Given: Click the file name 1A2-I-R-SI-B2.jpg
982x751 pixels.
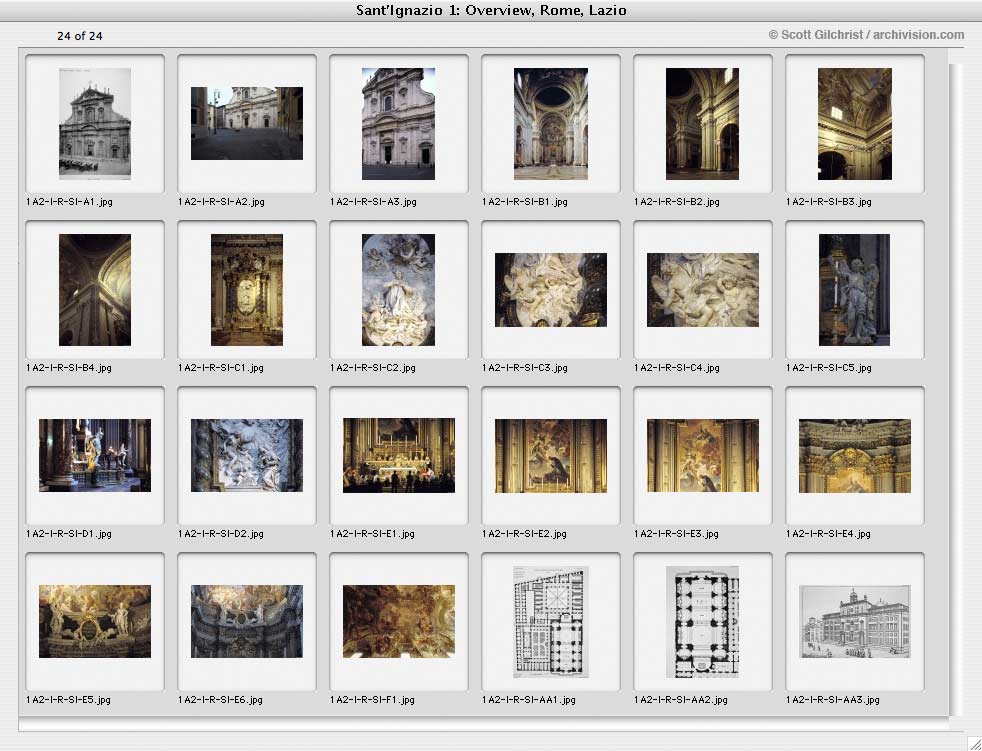Looking at the screenshot, I should (677, 202).
